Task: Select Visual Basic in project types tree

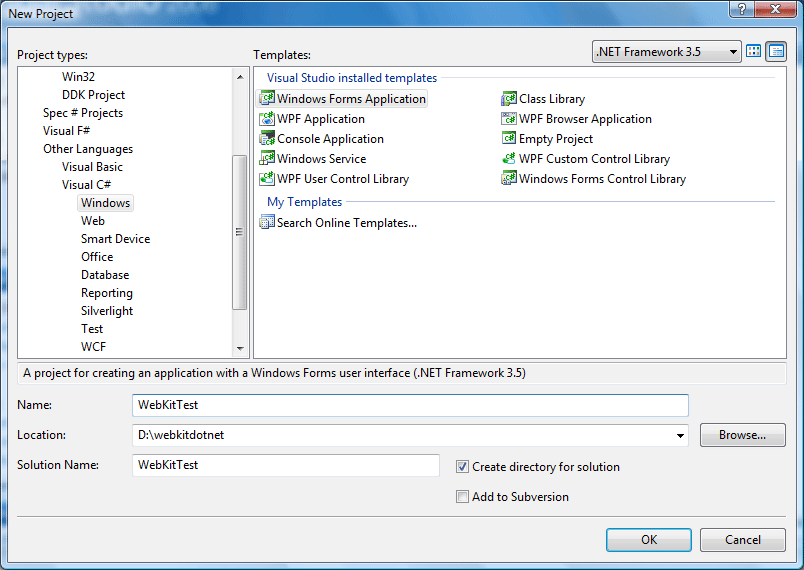Action: click(x=92, y=167)
